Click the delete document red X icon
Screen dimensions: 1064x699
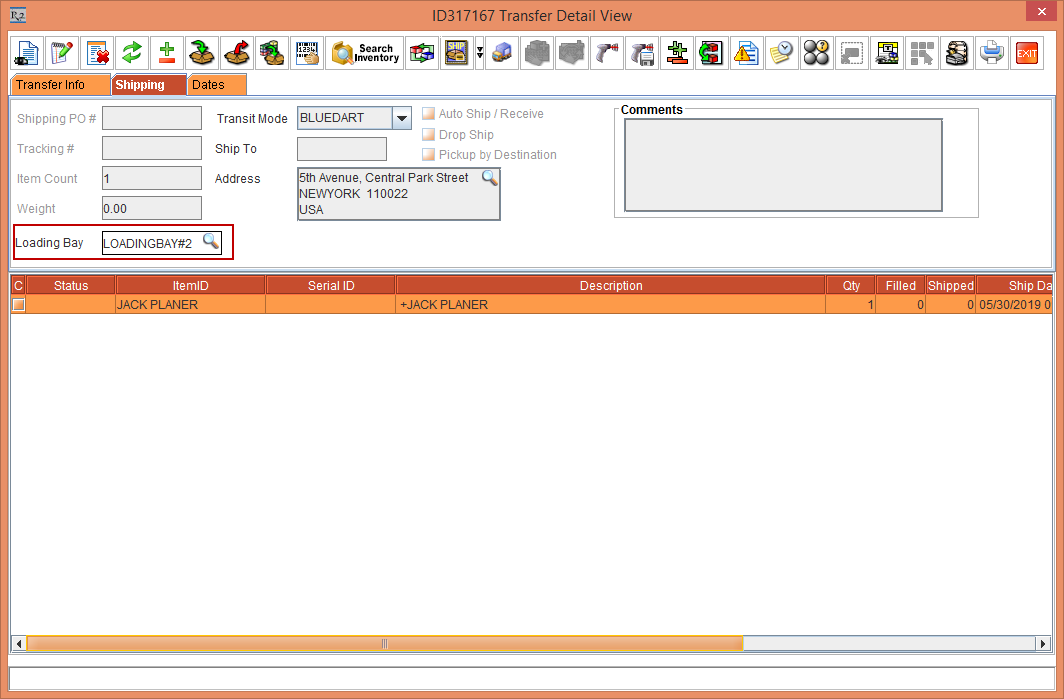(97, 53)
